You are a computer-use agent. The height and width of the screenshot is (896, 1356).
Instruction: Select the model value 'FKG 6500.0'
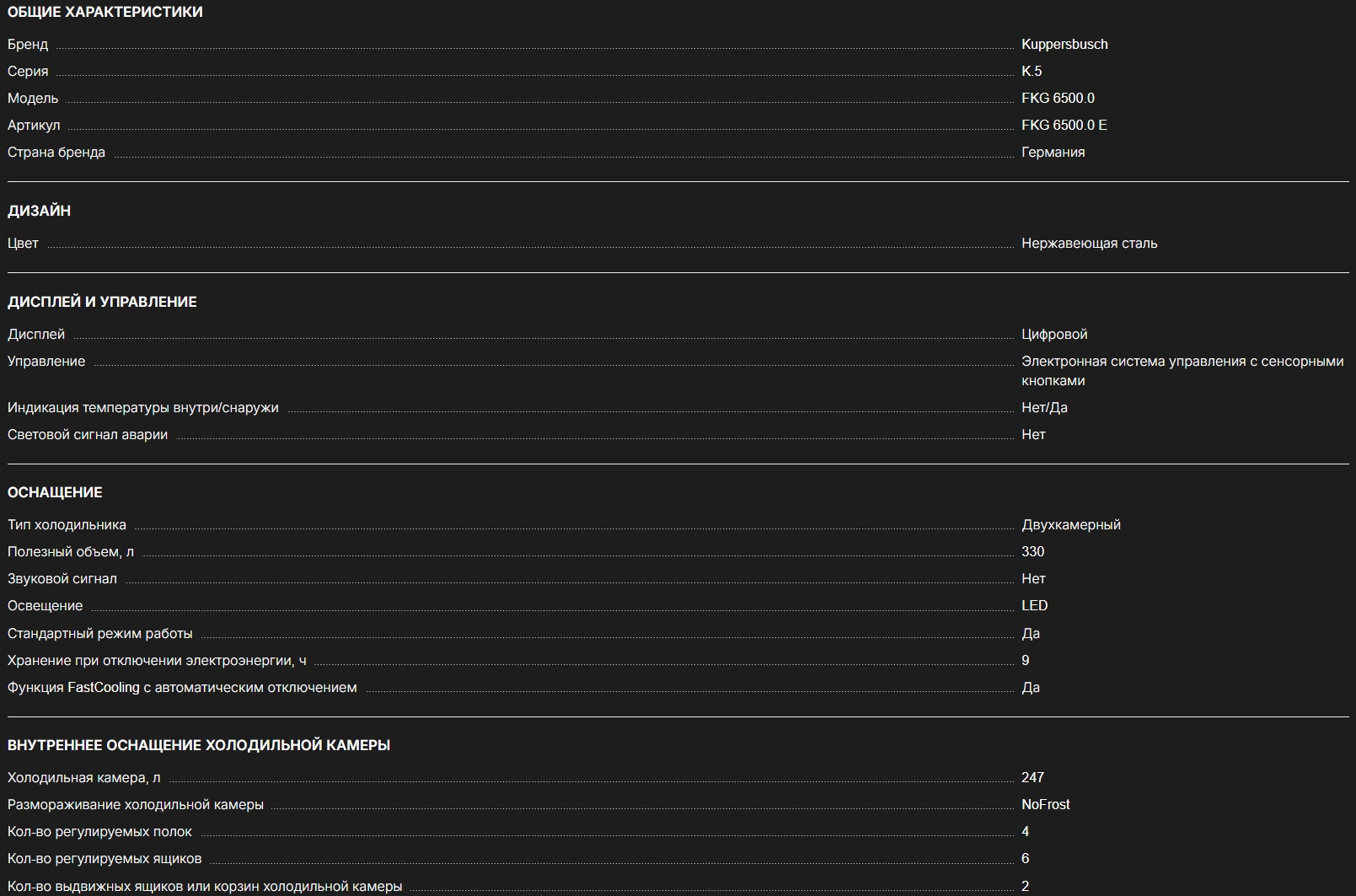pos(1058,98)
